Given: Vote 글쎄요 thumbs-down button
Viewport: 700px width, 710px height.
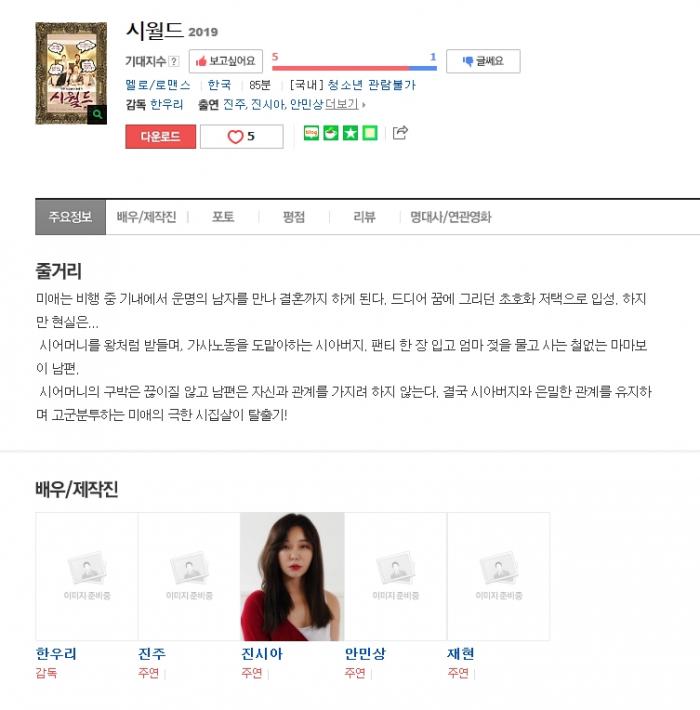Looking at the screenshot, I should point(483,61).
